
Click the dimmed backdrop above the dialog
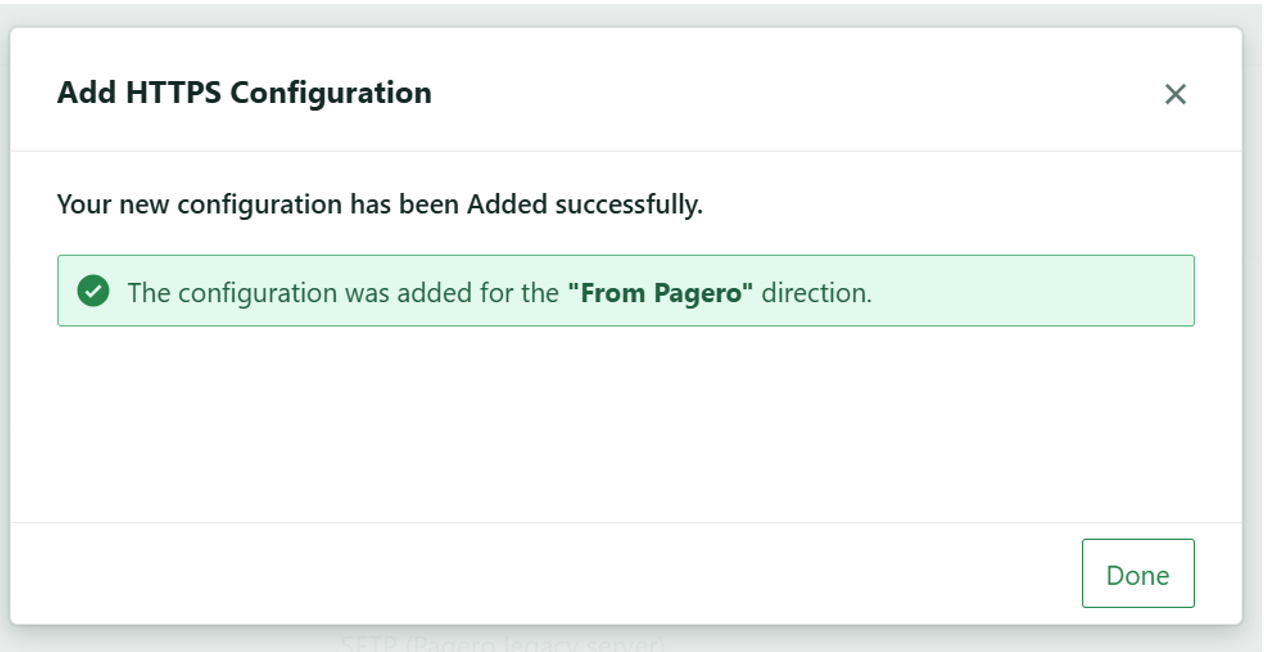point(625,13)
